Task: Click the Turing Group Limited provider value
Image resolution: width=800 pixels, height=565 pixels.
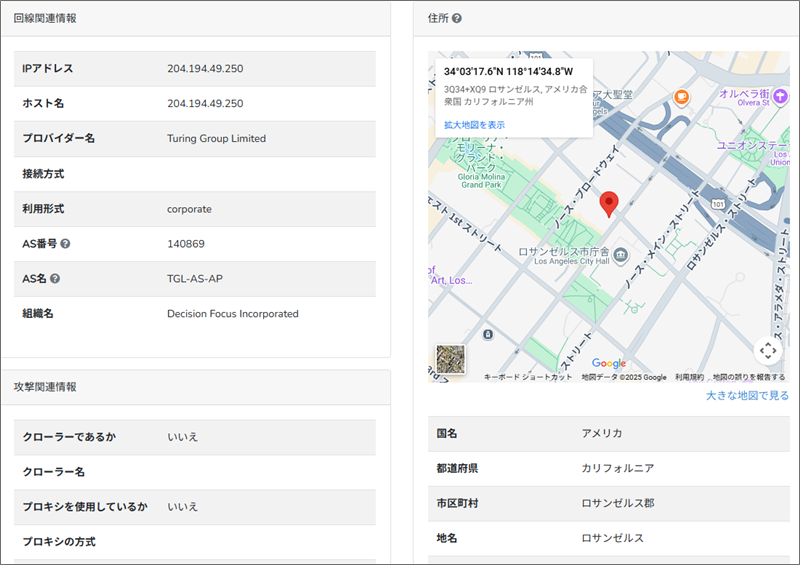Action: pyautogui.click(x=216, y=139)
